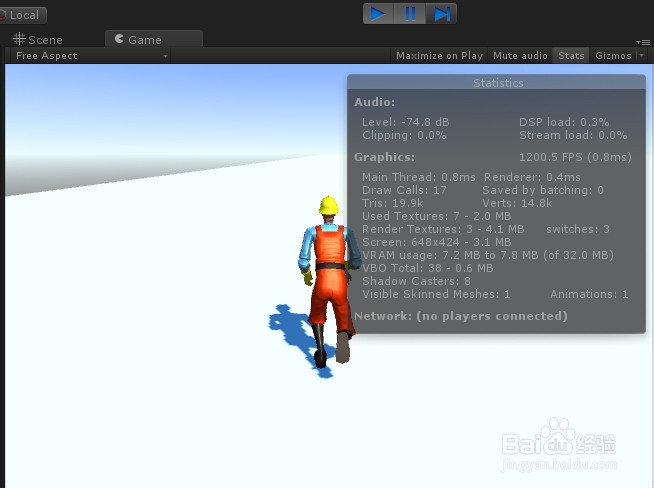This screenshot has height=488, width=654.
Task: Toggle the Local pivot button
Action: pos(23,15)
